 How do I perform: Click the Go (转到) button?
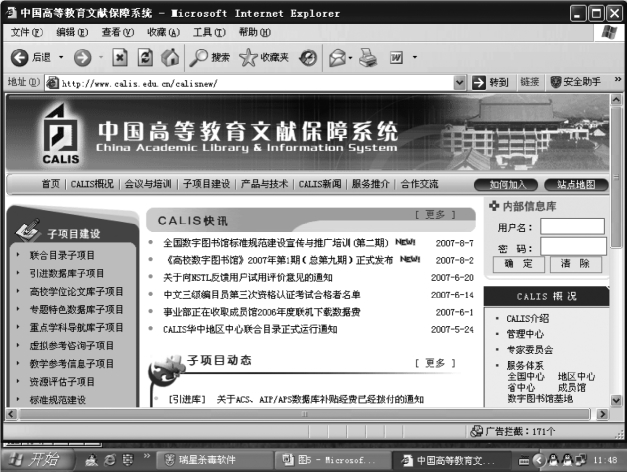tap(490, 83)
